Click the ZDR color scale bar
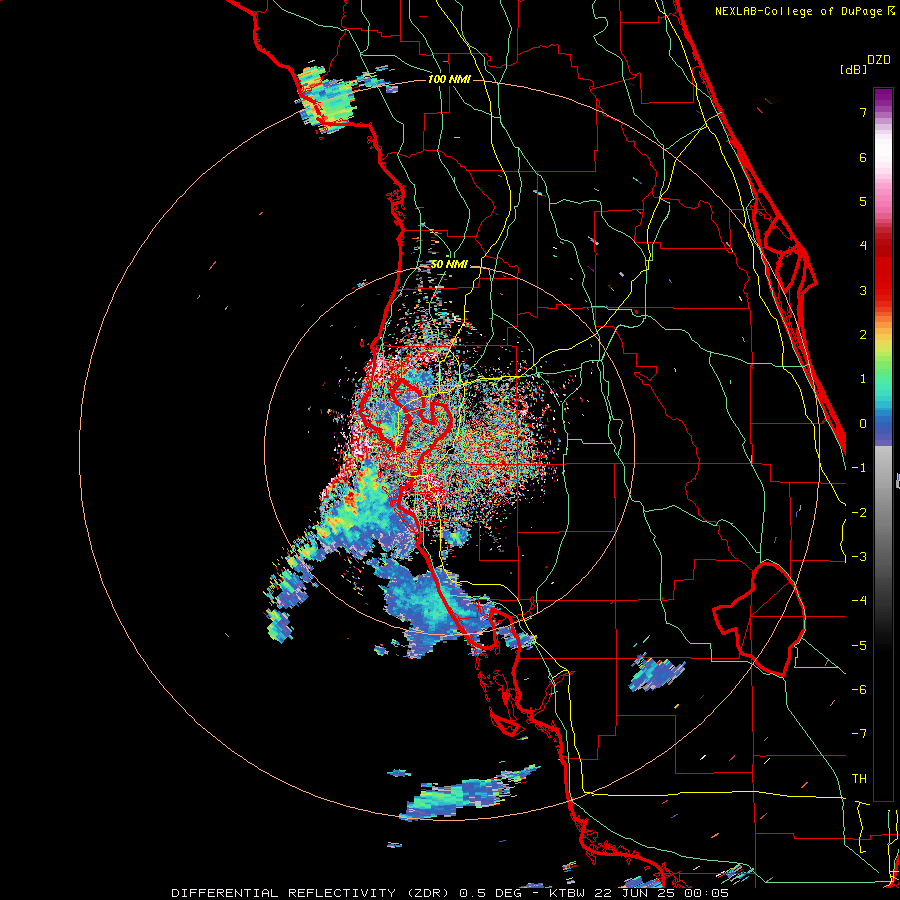900x900 pixels. pyautogui.click(x=883, y=444)
